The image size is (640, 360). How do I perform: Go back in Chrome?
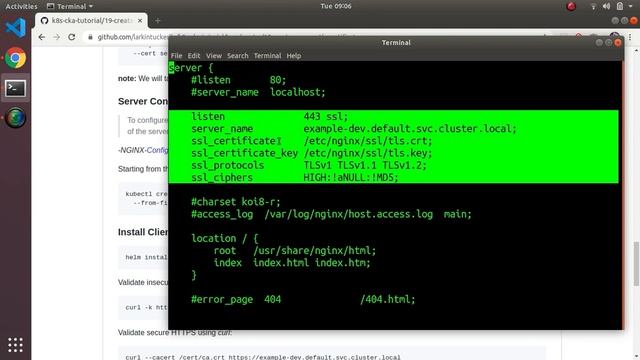42,37
